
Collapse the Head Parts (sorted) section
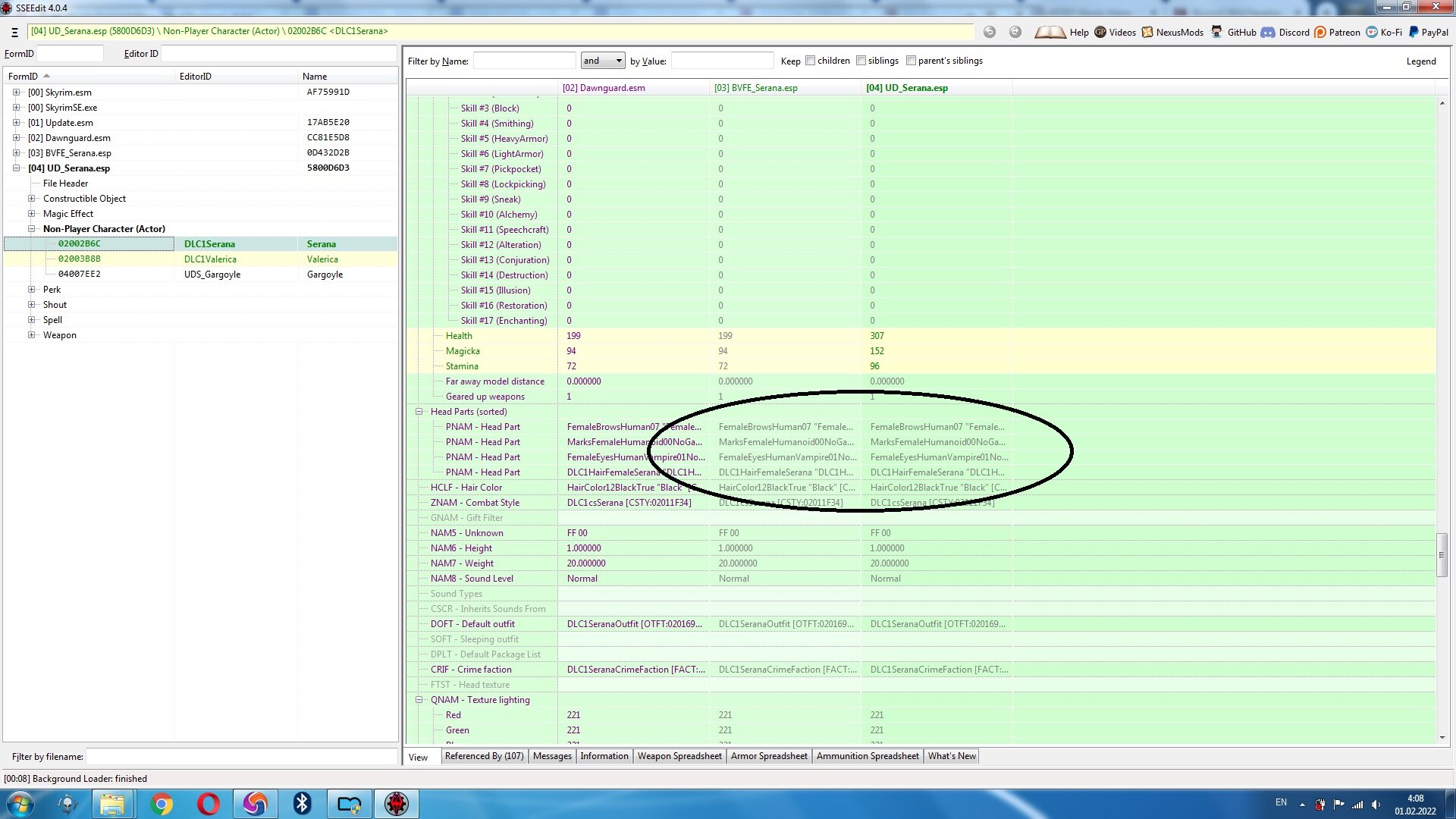coord(419,412)
